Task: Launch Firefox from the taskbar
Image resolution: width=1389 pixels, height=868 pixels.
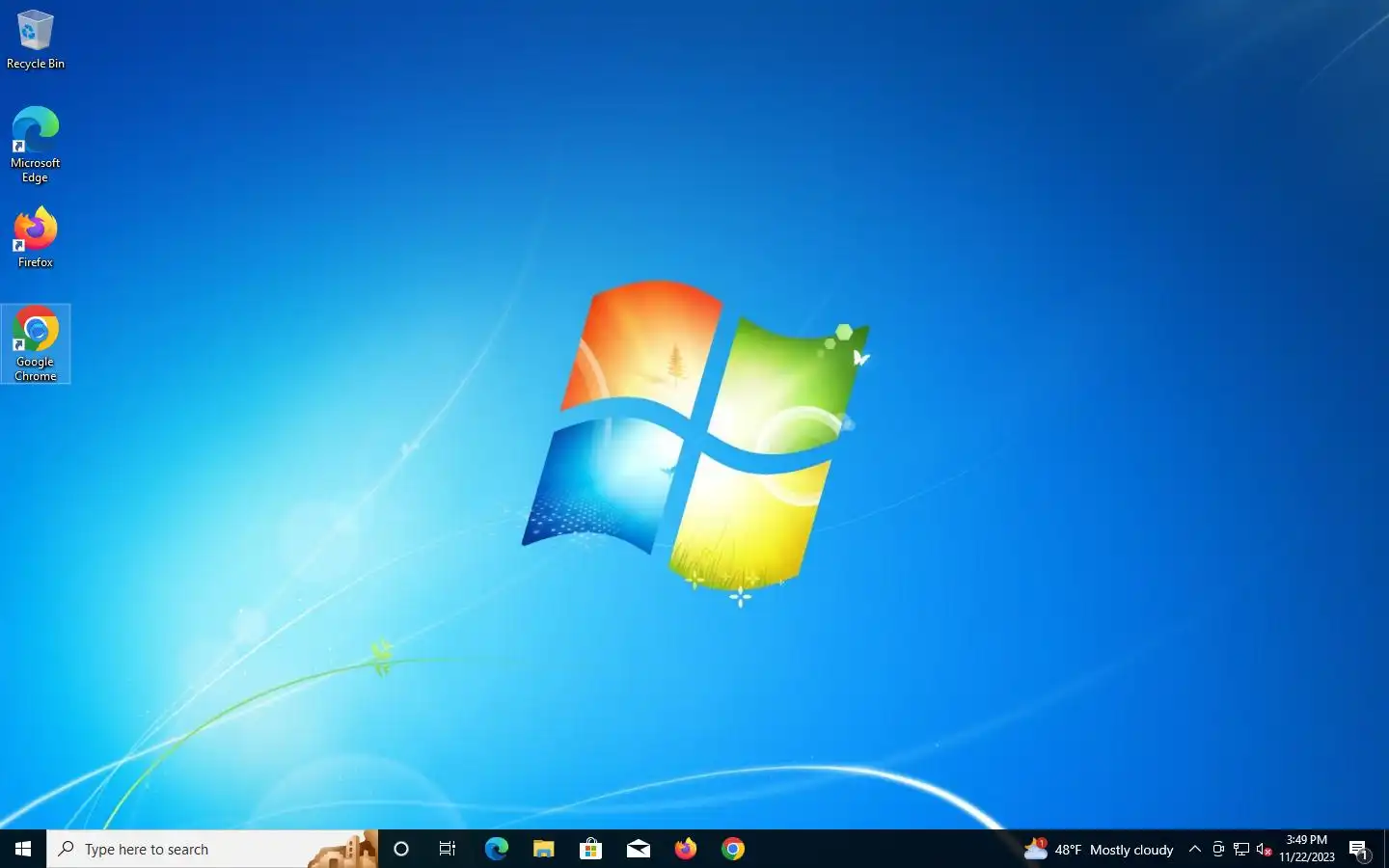Action: pos(685,849)
